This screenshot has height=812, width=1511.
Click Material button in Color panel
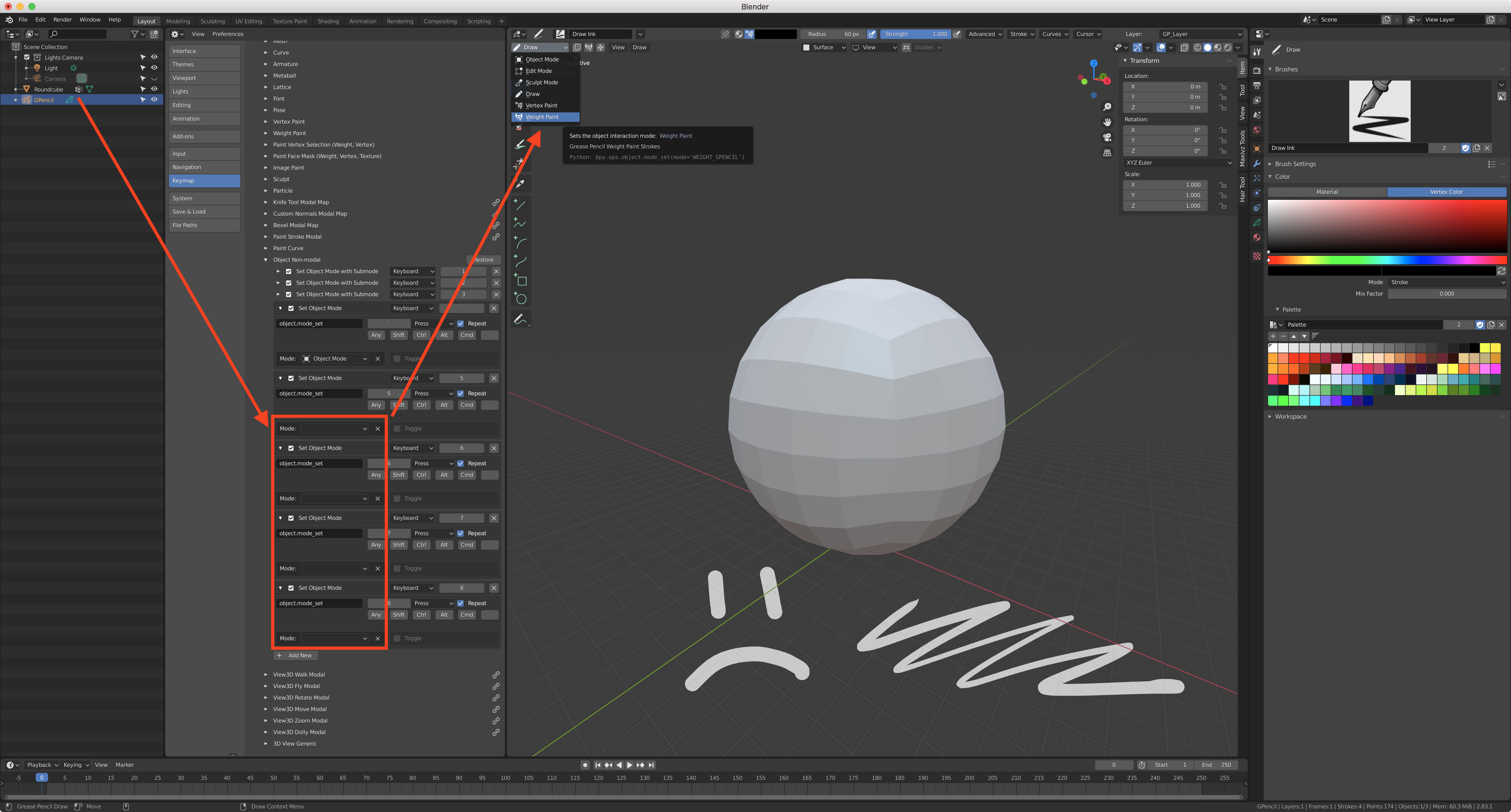(x=1327, y=192)
